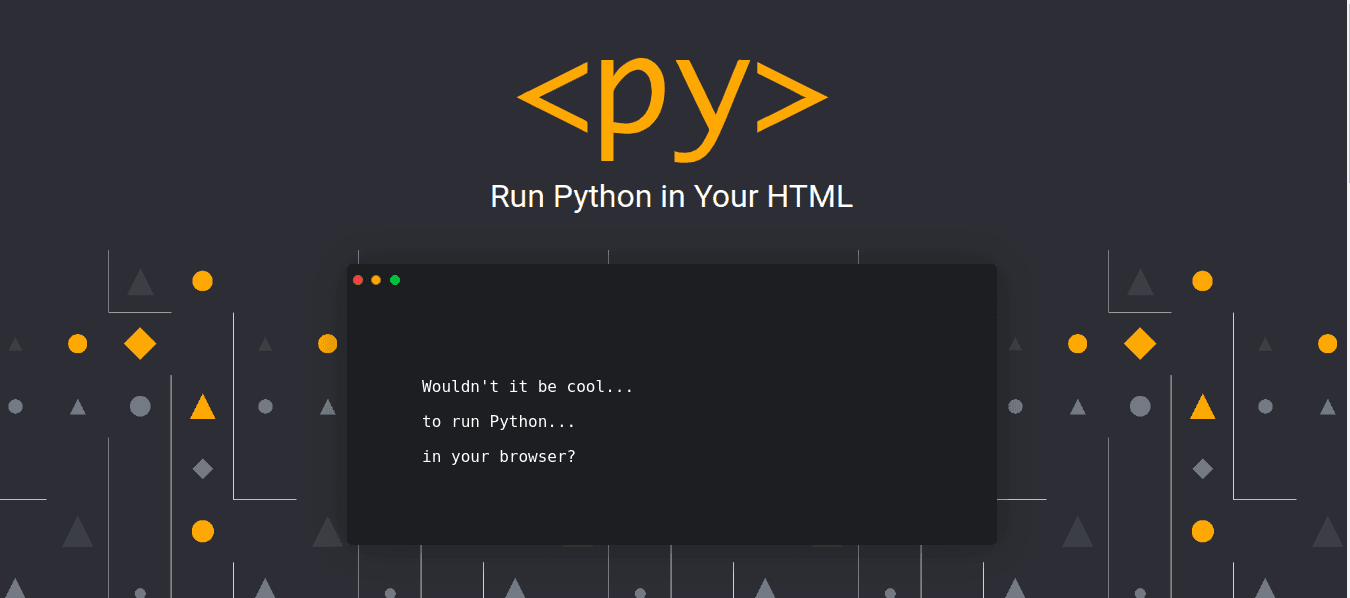The width and height of the screenshot is (1350, 598).
Task: Click the topmost orange circle on left side
Action: pos(203,281)
